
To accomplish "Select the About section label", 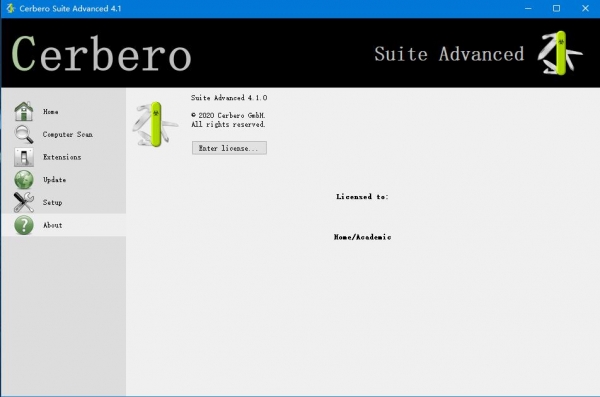I will [x=52, y=225].
